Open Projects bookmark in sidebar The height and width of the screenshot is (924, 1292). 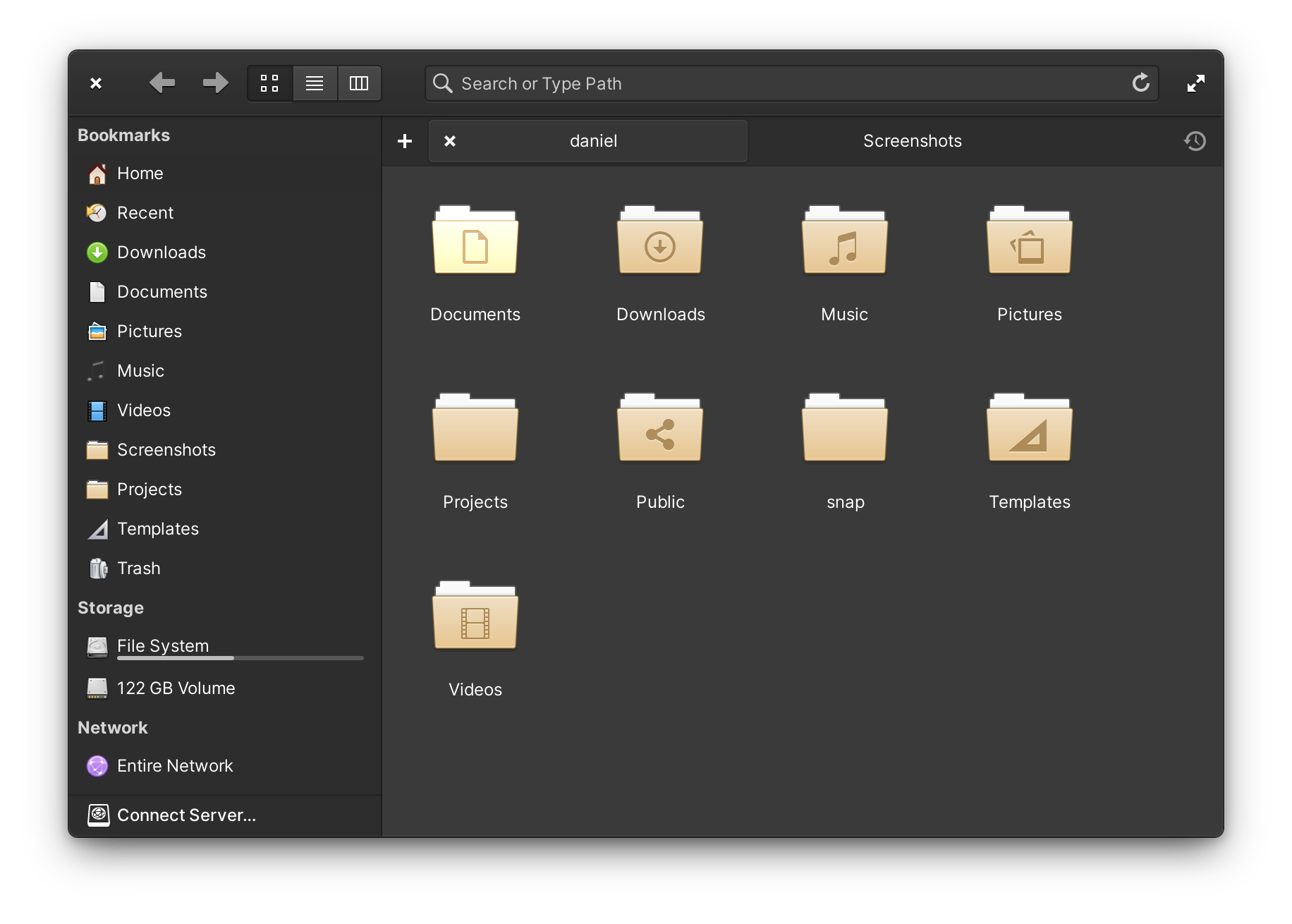[x=226, y=490]
